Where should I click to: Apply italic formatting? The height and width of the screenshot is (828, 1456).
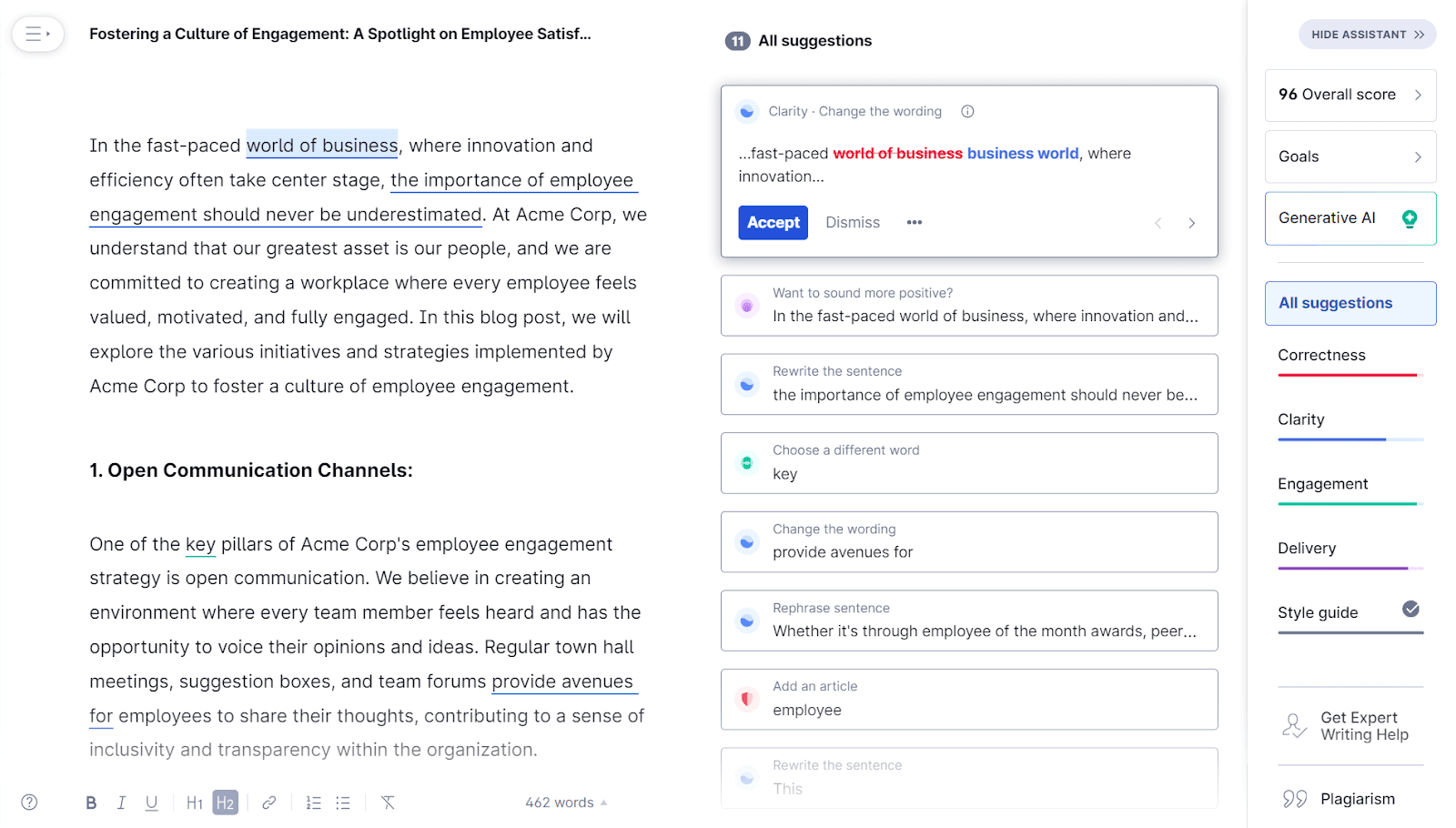tap(121, 802)
